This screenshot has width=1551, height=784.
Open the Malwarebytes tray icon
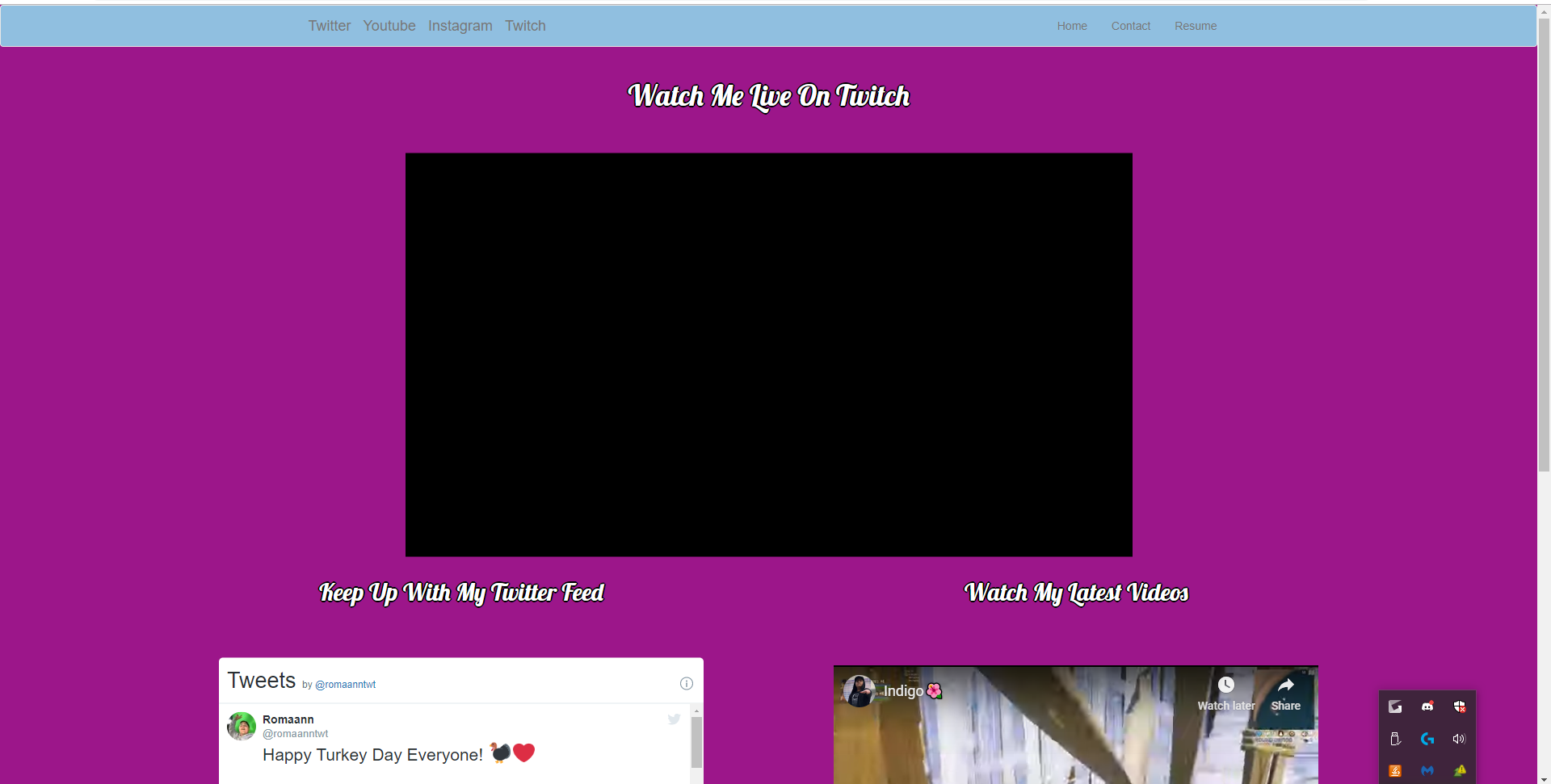[1427, 771]
